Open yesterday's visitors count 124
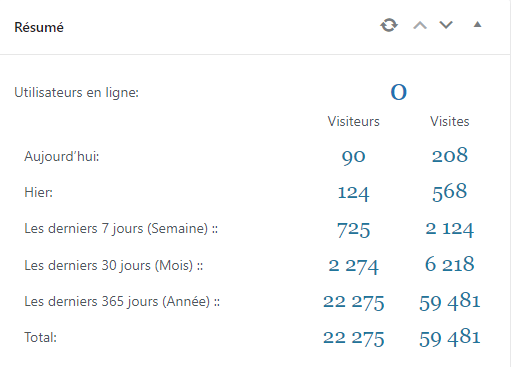 click(353, 193)
